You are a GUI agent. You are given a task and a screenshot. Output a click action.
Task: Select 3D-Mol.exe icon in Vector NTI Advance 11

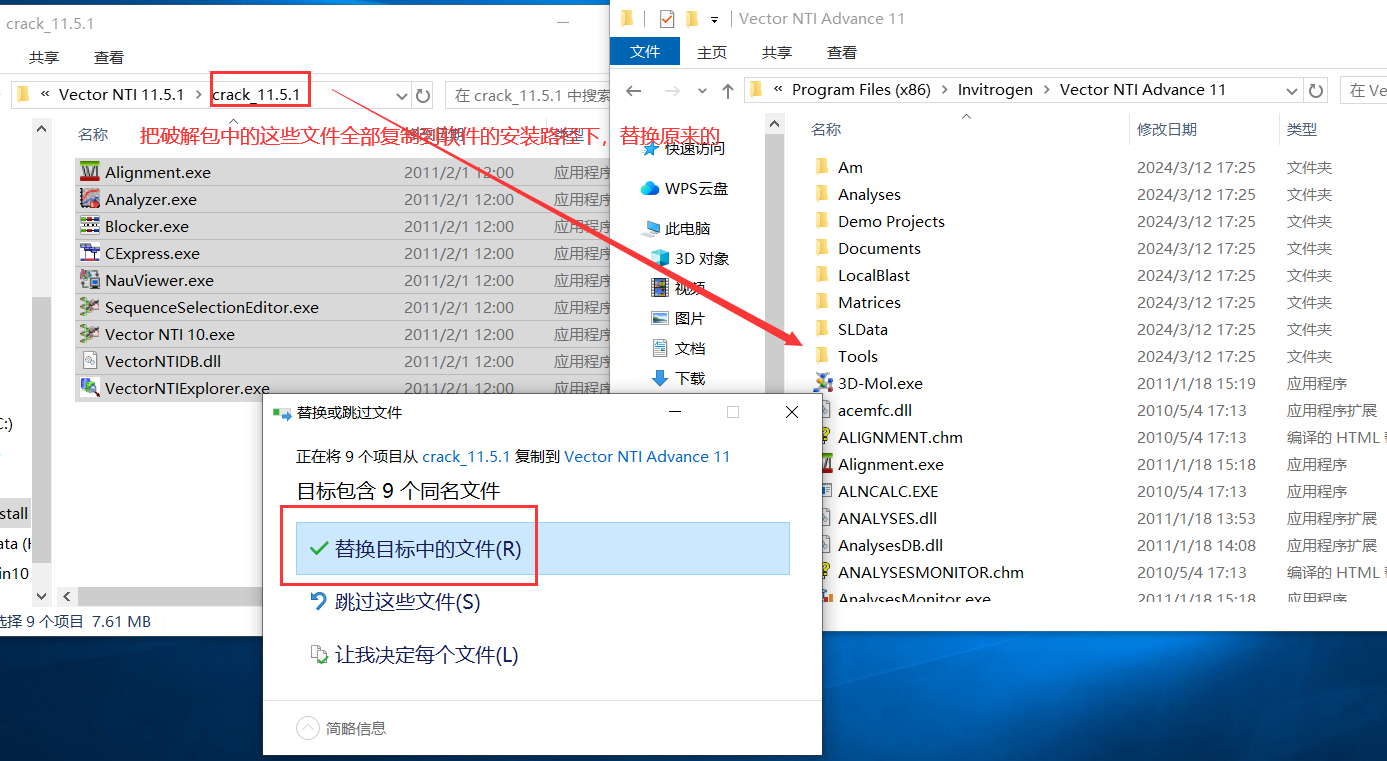[x=823, y=383]
